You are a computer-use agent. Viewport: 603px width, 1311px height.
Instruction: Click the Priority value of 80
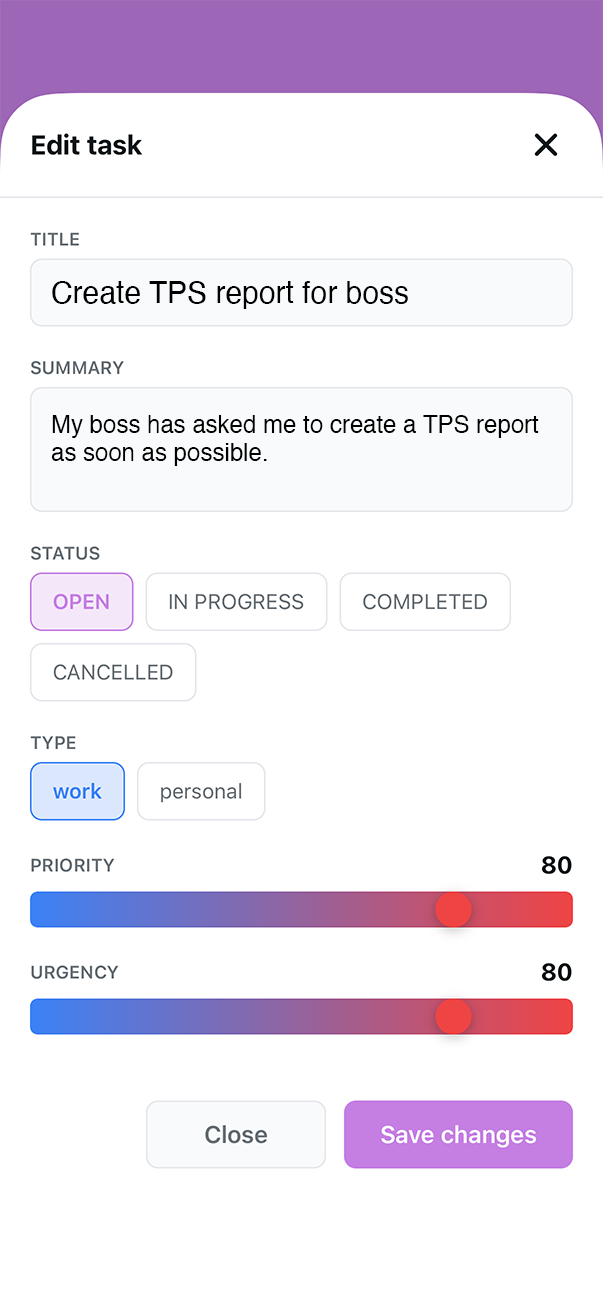[x=556, y=865]
